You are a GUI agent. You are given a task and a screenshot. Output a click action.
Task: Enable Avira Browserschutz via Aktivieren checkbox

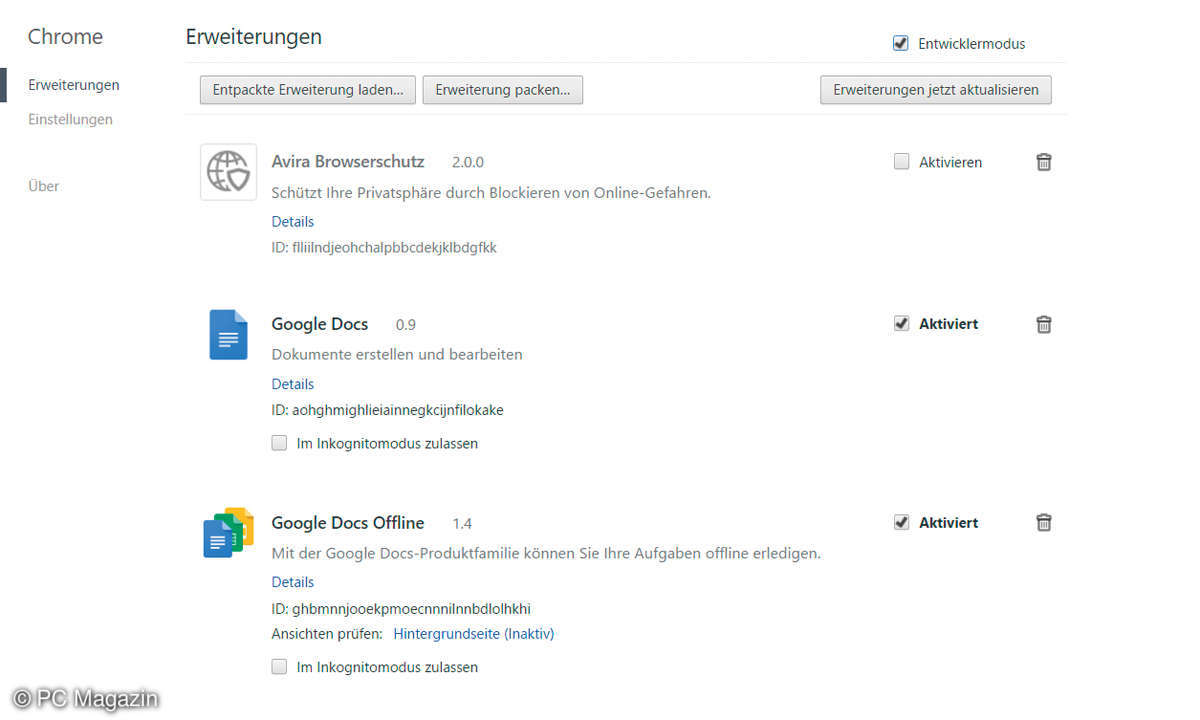901,161
